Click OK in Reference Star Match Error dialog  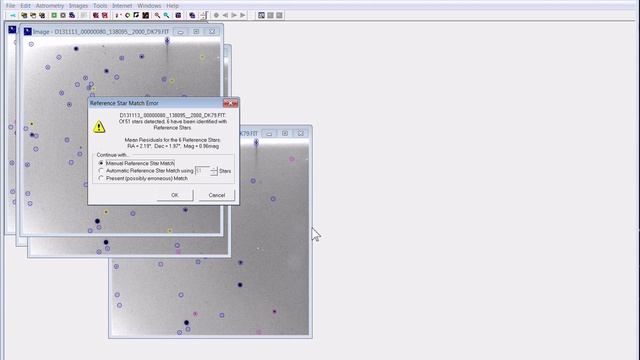(x=175, y=195)
